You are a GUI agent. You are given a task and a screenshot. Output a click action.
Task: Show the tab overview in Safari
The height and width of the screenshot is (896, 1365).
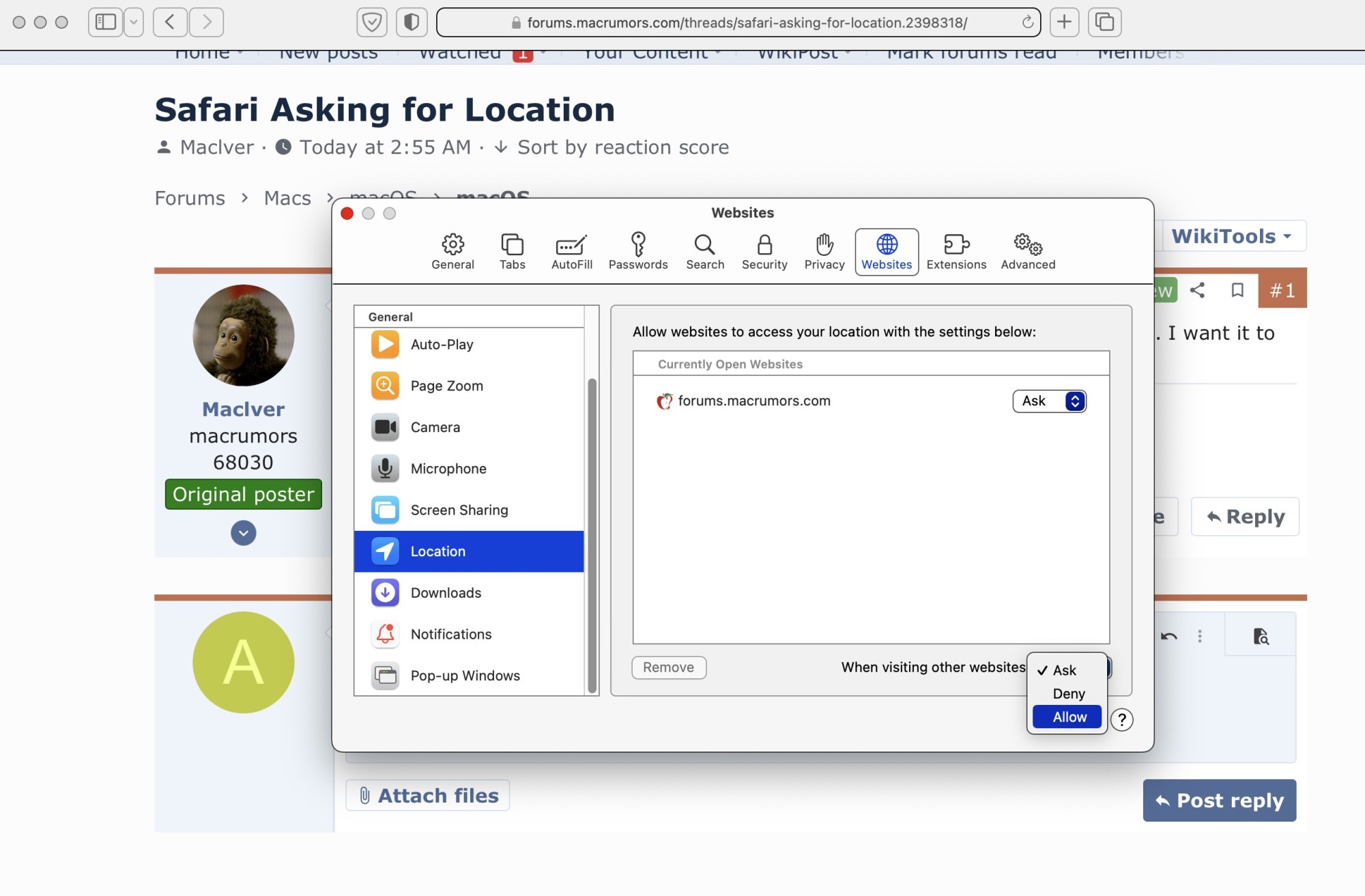1104,23
